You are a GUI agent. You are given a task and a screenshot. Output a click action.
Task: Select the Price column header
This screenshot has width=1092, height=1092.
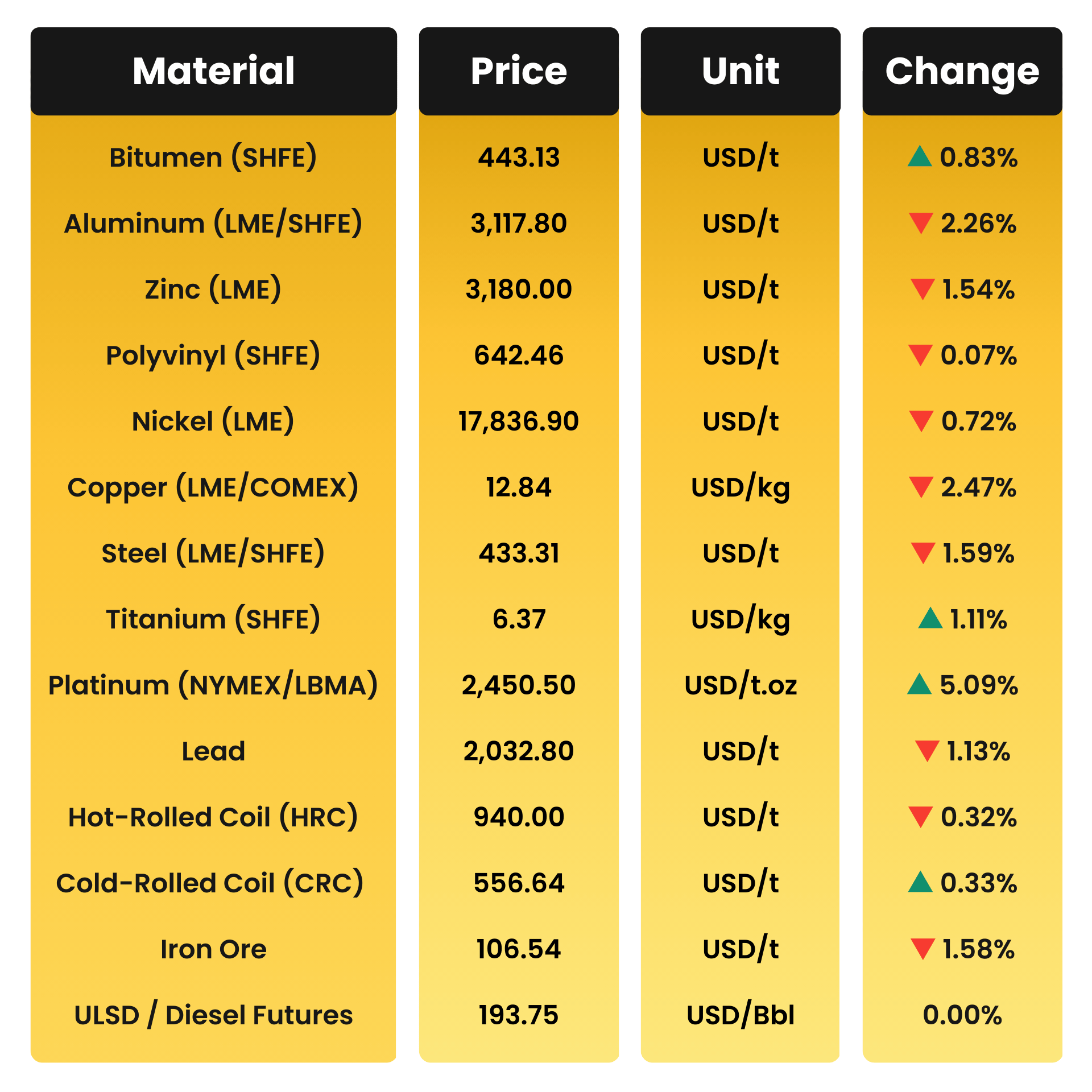[x=519, y=71]
